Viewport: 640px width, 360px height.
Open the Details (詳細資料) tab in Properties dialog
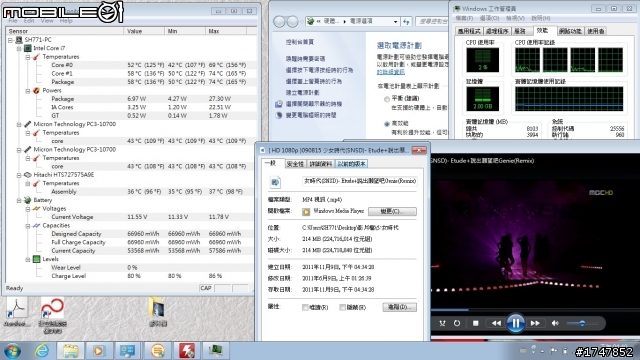pos(320,164)
